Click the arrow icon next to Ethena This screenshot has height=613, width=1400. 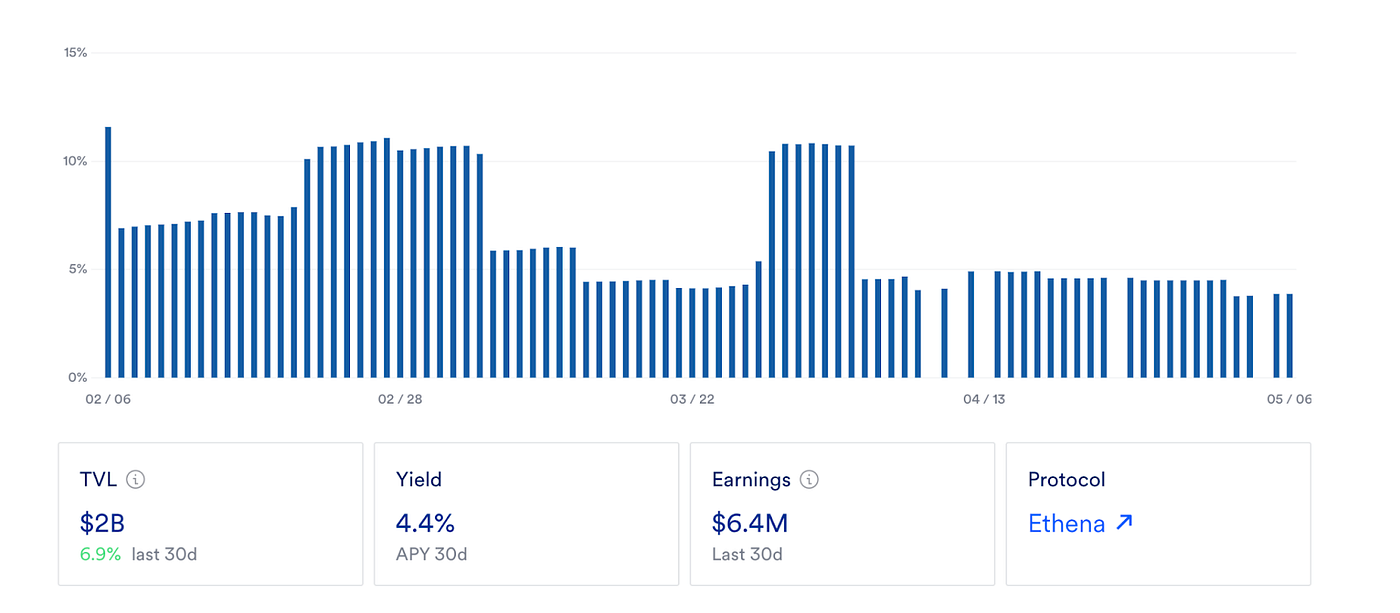[x=1124, y=523]
